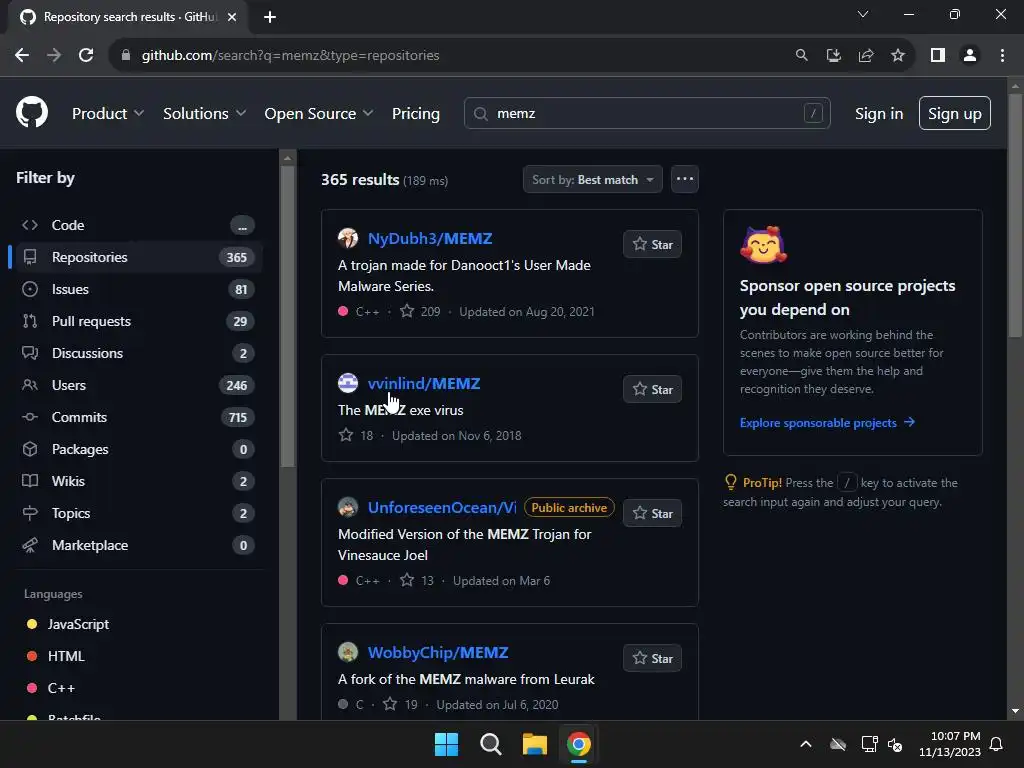Open the Windows Start button
Viewport: 1024px width, 768px height.
pyautogui.click(x=446, y=744)
